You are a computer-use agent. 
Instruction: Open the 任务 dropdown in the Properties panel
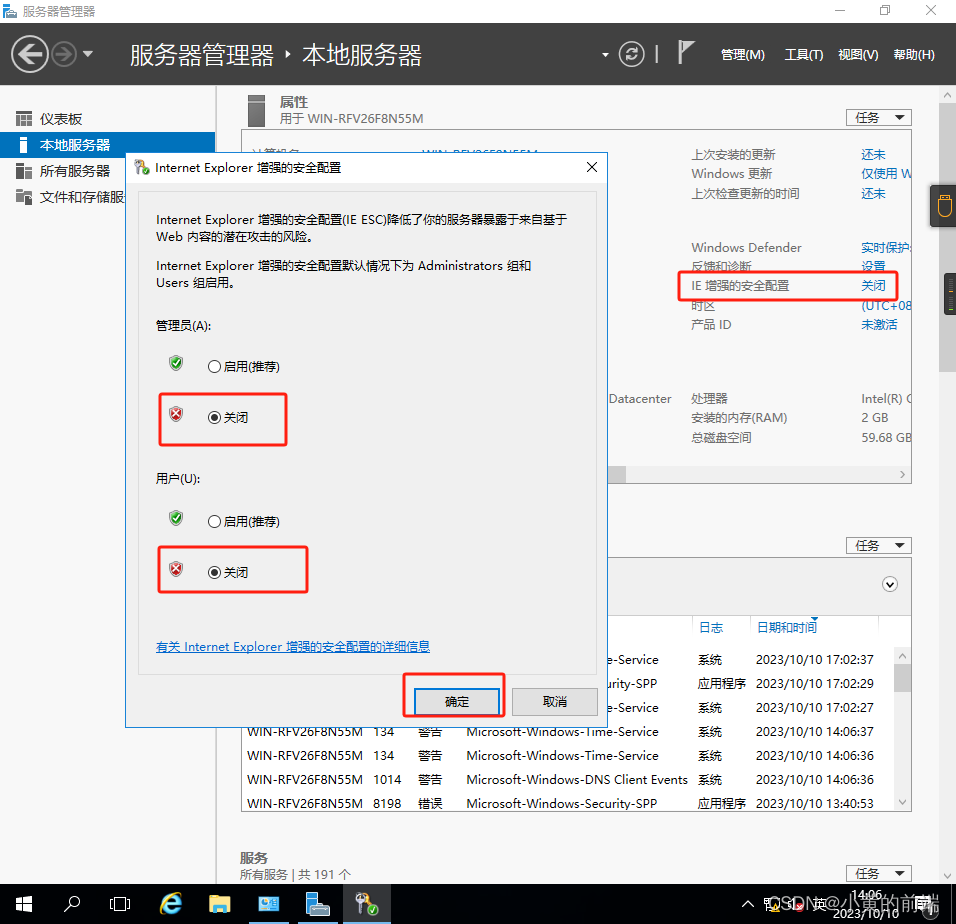[x=878, y=117]
